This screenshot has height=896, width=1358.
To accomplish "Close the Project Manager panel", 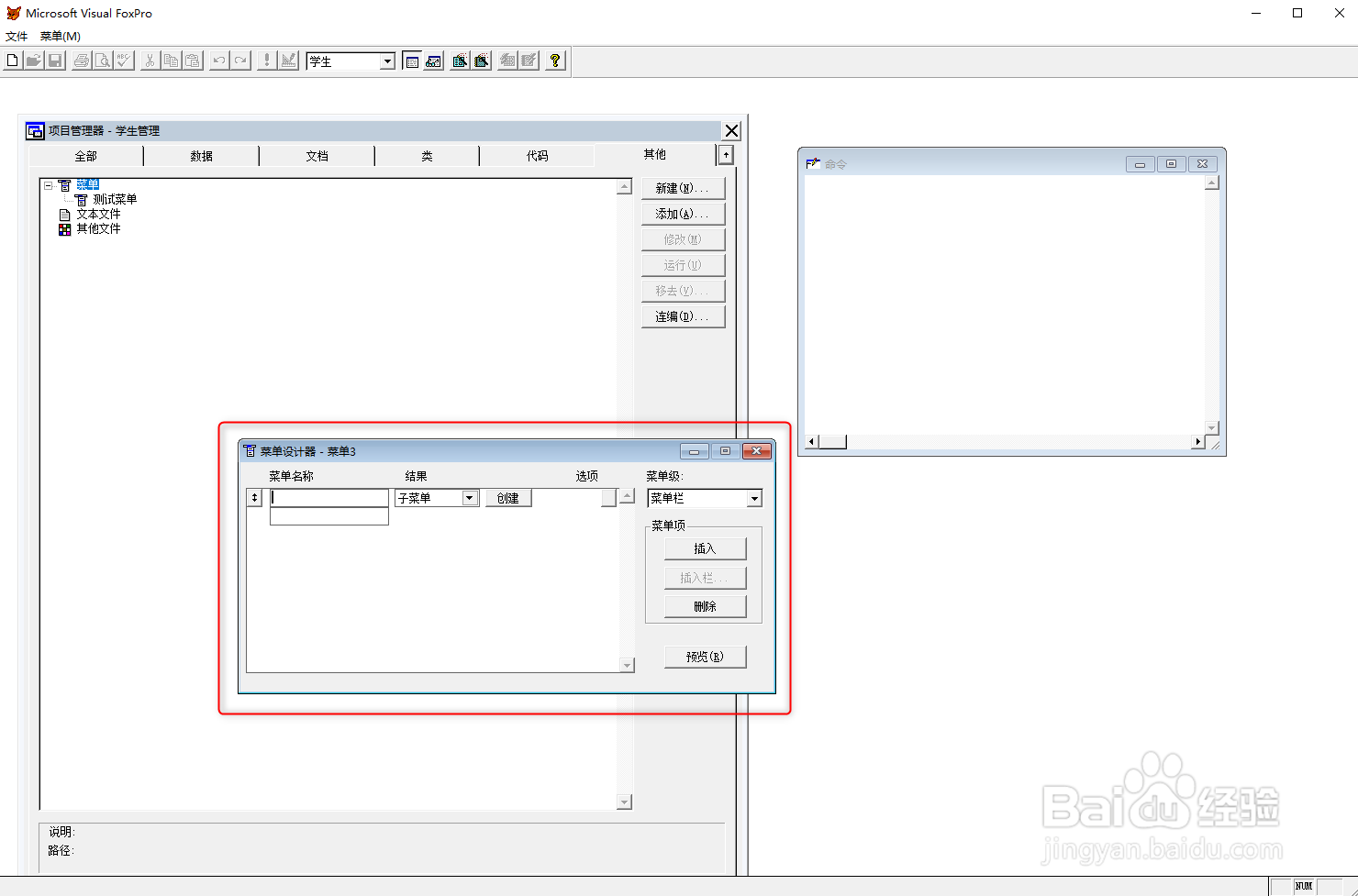I will tap(731, 131).
